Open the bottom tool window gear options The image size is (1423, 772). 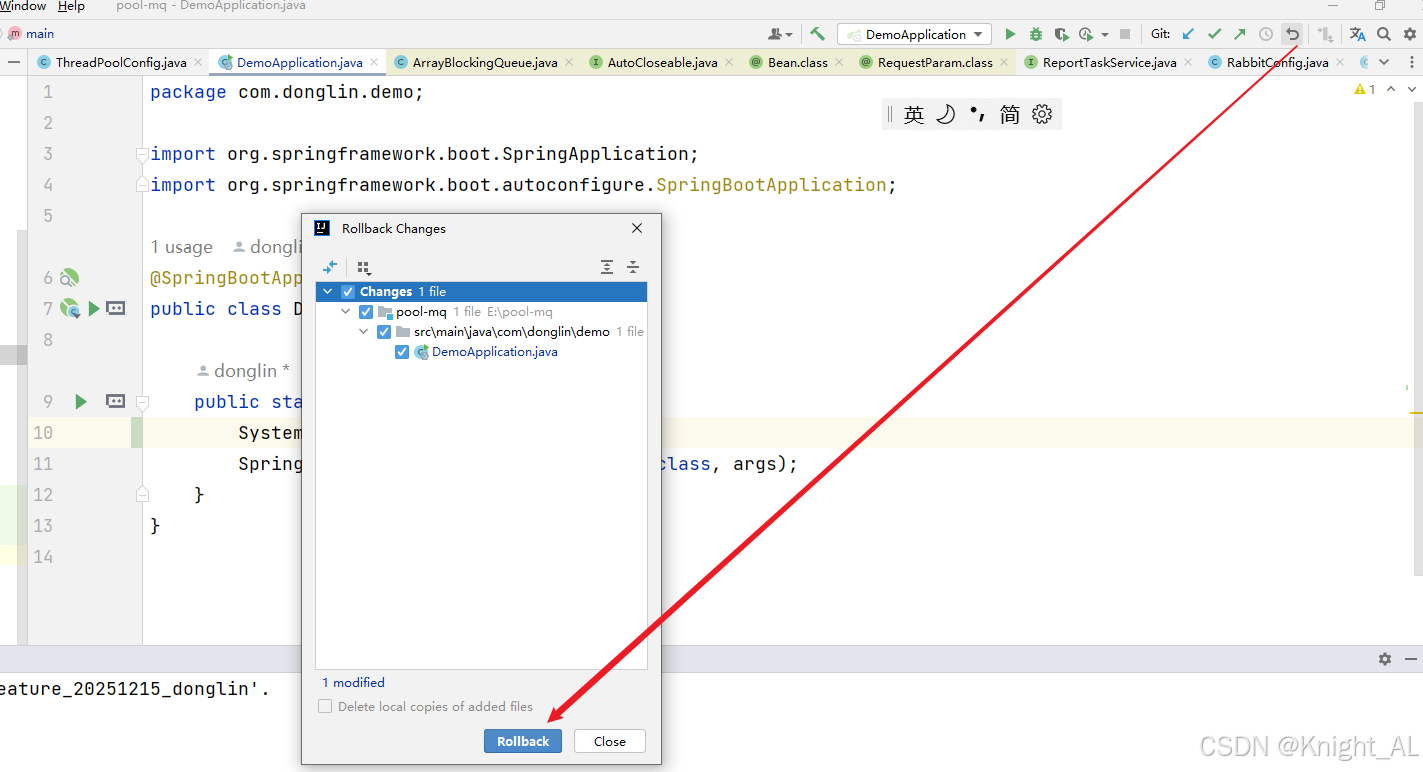1385,659
